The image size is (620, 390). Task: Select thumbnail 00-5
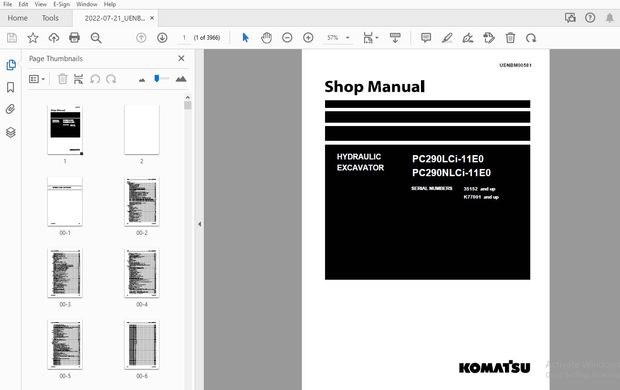click(65, 345)
